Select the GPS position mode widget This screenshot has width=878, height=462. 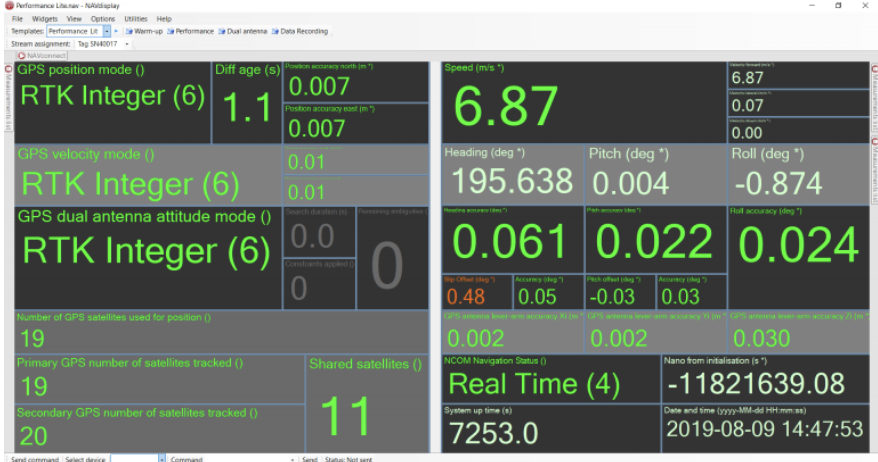pos(111,101)
